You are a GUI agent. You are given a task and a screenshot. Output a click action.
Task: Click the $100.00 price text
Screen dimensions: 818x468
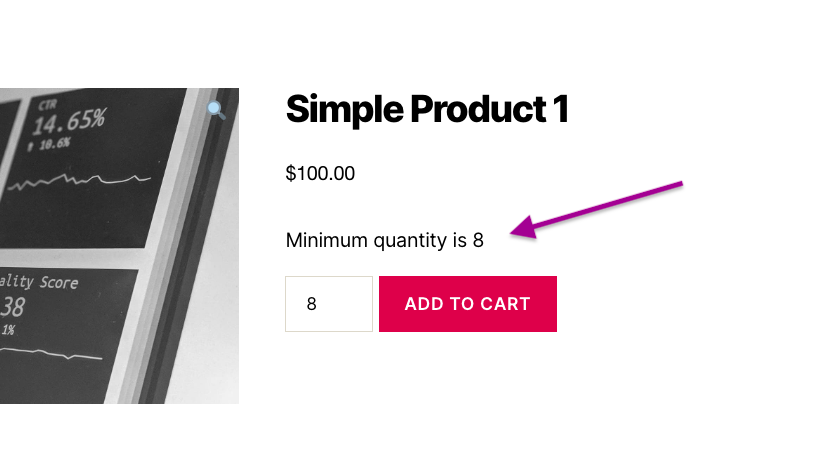point(320,174)
